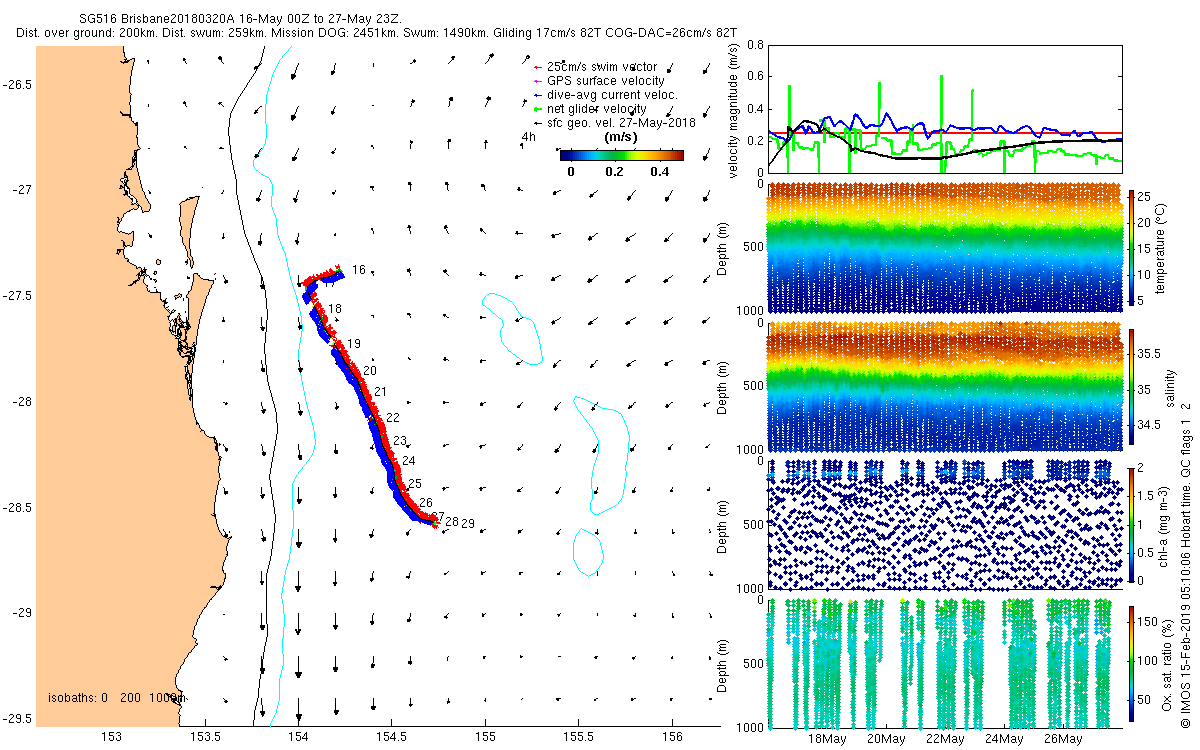Viewport: 1200px width, 750px height.
Task: Click day label 24 on the glider track
Action: (x=408, y=461)
